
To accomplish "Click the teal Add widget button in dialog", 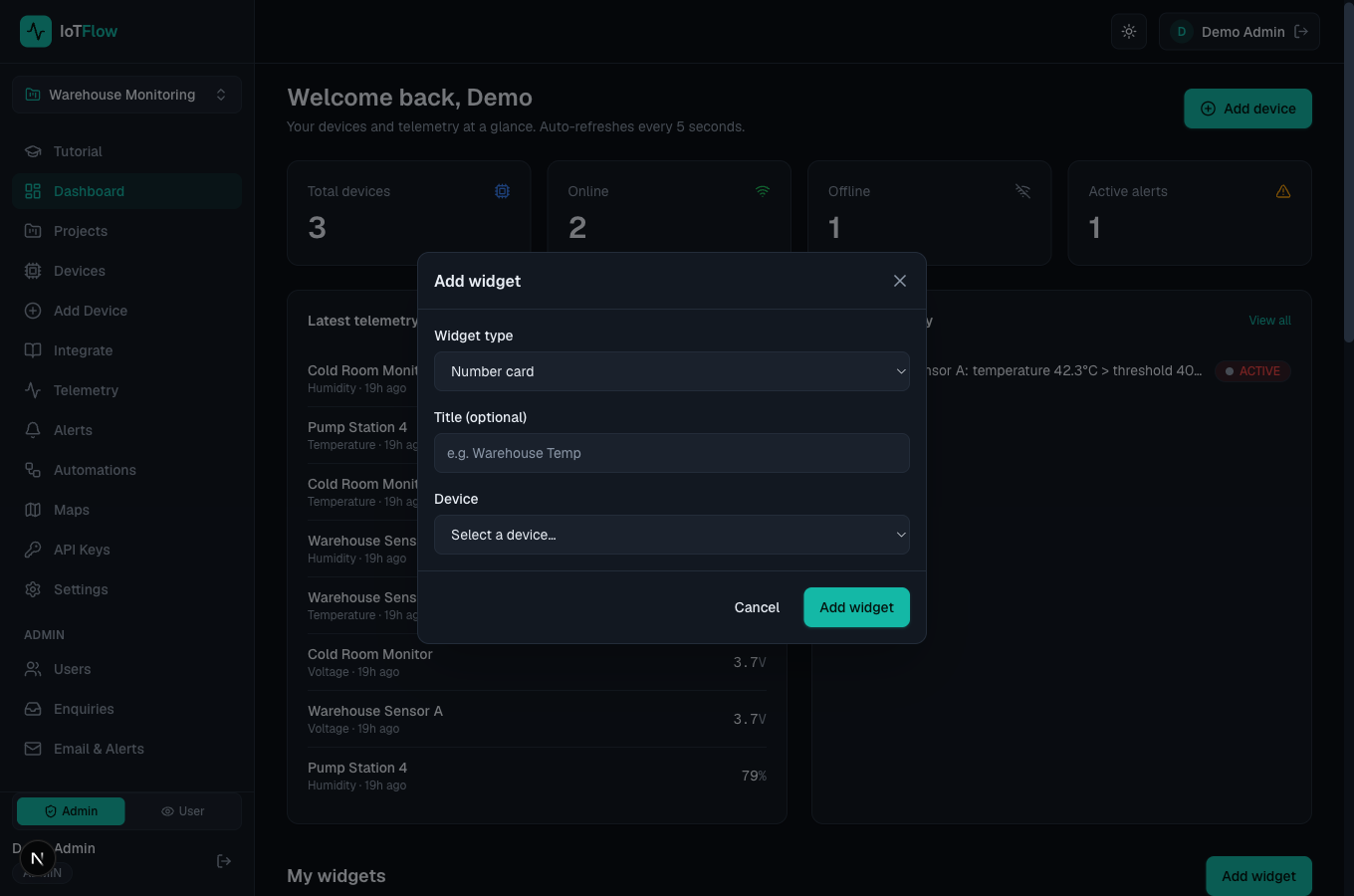I will (856, 607).
